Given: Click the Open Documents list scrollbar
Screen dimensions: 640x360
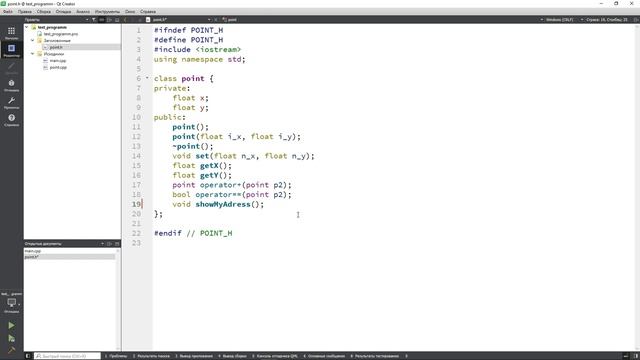Looking at the screenshot, I should (x=118, y=299).
